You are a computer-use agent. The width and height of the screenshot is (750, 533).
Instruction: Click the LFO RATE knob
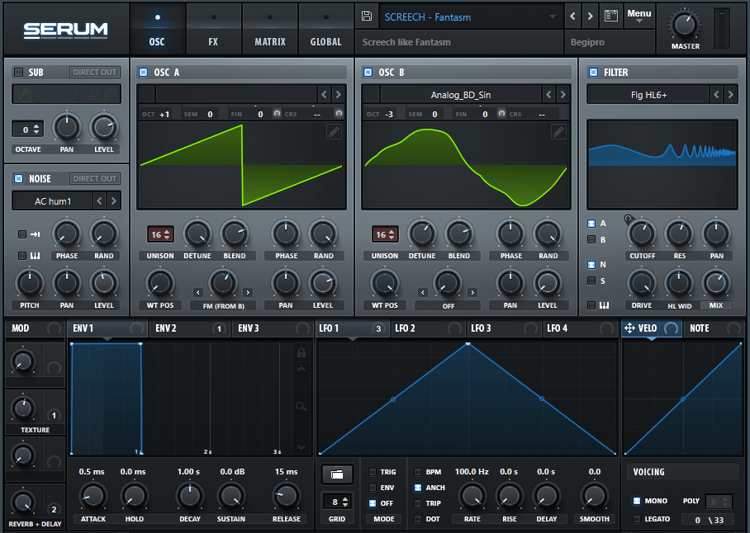[x=472, y=496]
